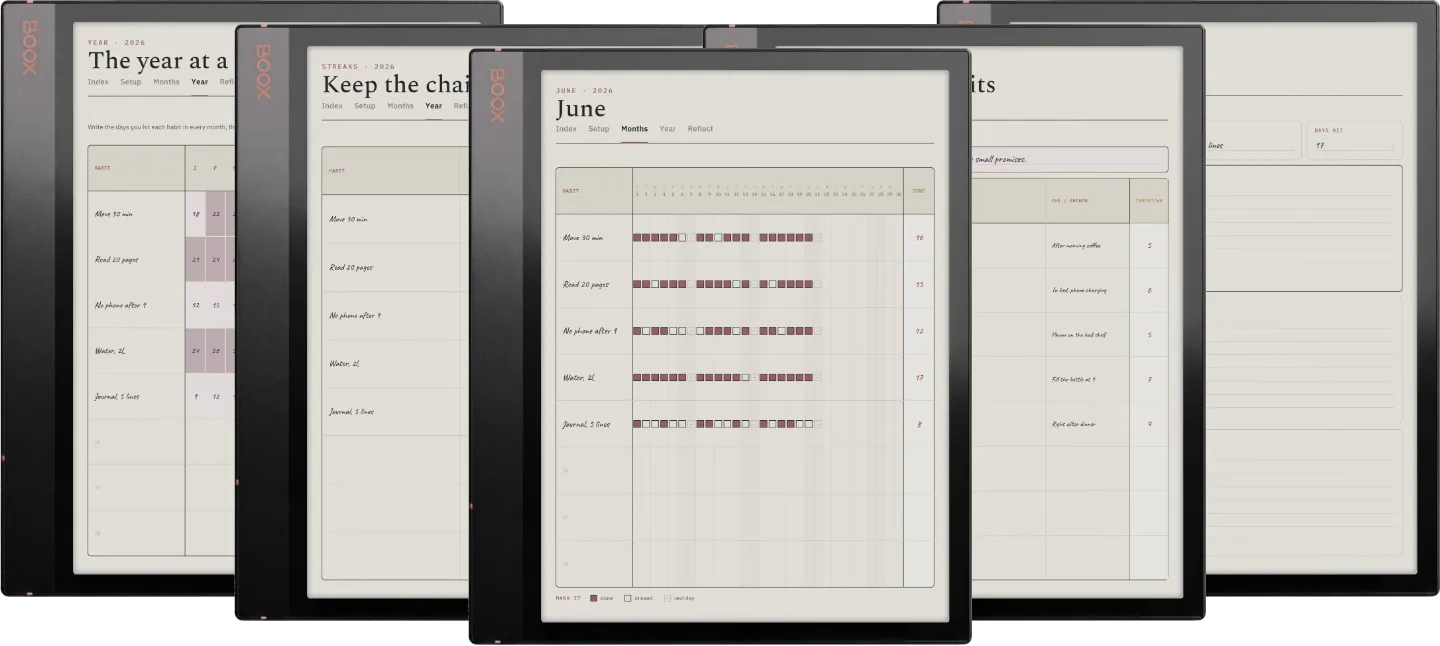1440x646 pixels.
Task: Open Index tab on the year-at-a-glance page
Action: [98, 82]
